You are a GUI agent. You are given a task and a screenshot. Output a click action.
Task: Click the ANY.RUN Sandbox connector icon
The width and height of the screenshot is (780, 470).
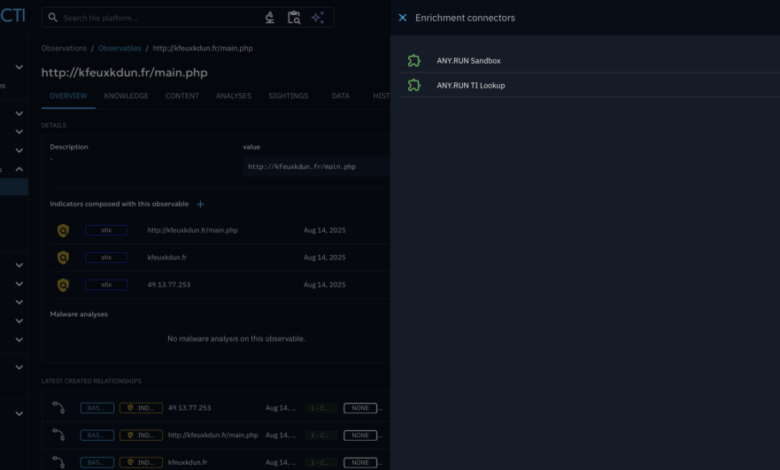[x=414, y=61]
